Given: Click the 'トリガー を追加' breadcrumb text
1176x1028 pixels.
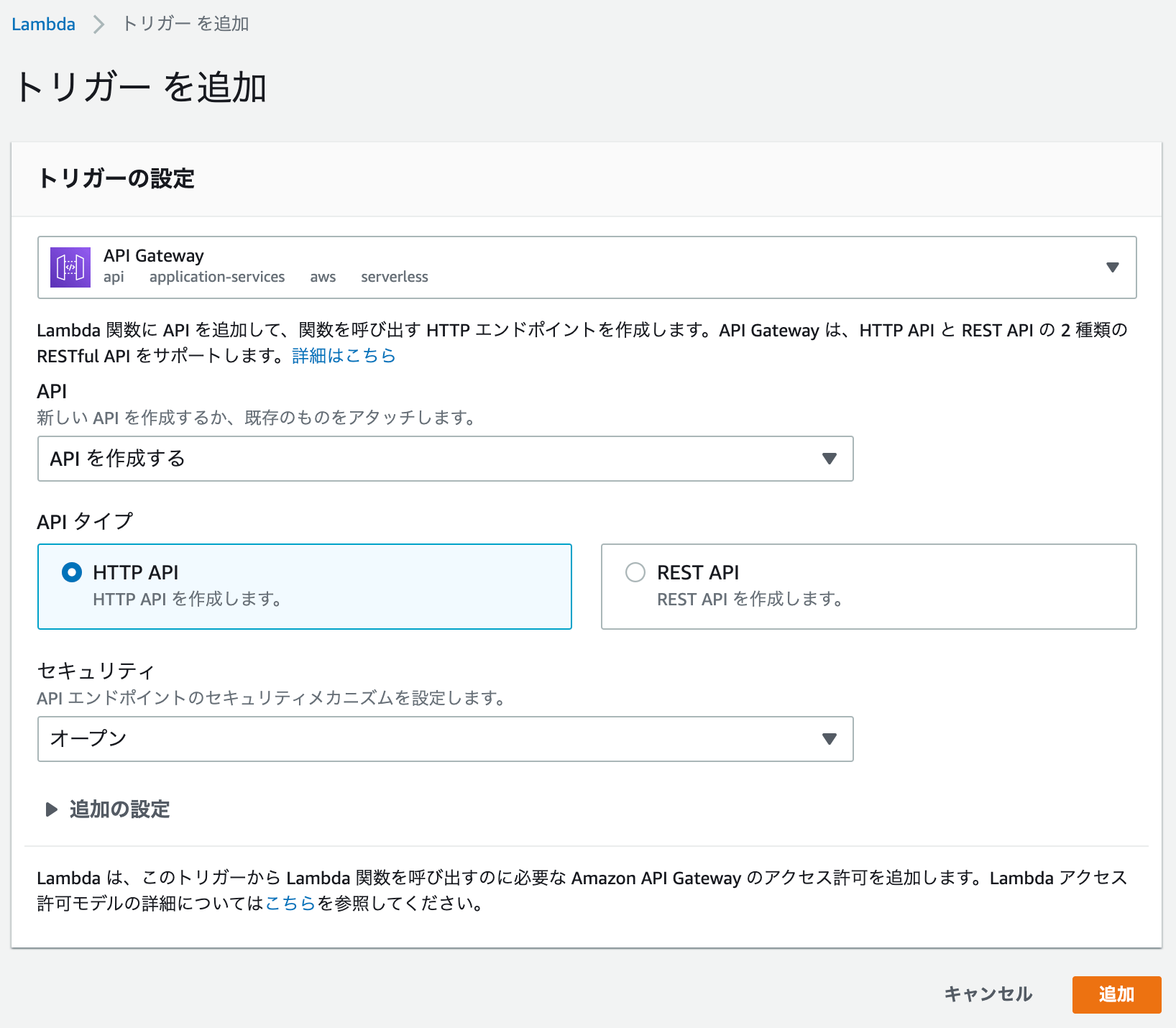Looking at the screenshot, I should click(185, 24).
